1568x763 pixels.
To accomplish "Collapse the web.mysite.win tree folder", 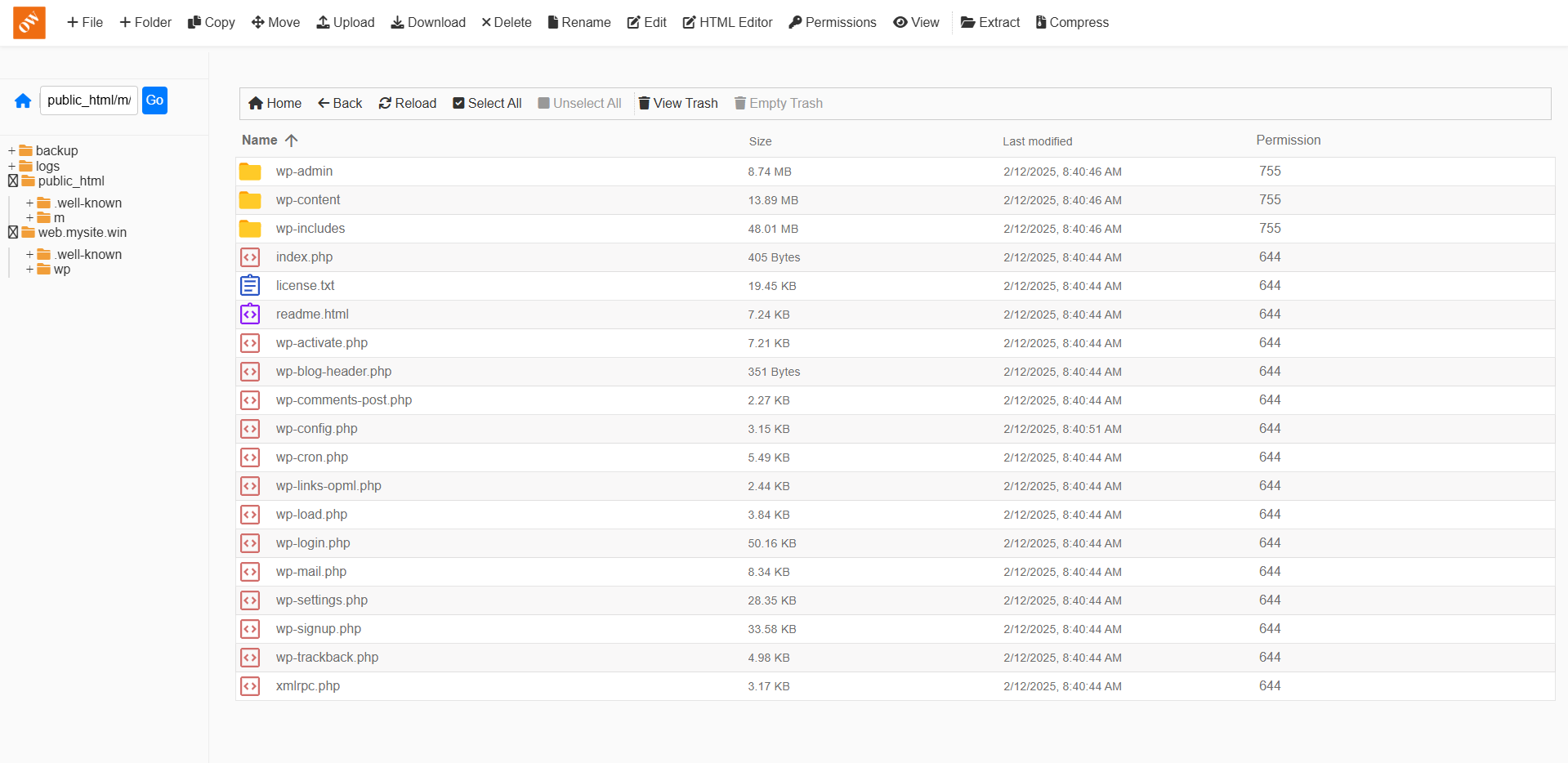I will click(13, 232).
